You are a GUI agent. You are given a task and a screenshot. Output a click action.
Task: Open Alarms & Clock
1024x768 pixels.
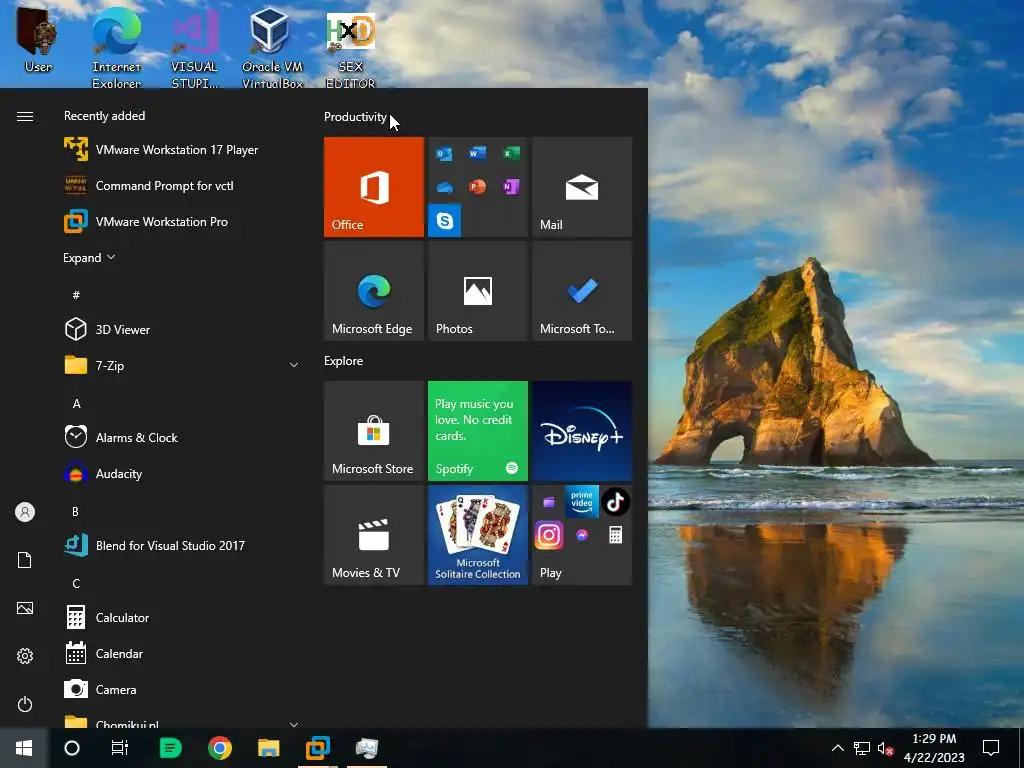tap(176, 437)
